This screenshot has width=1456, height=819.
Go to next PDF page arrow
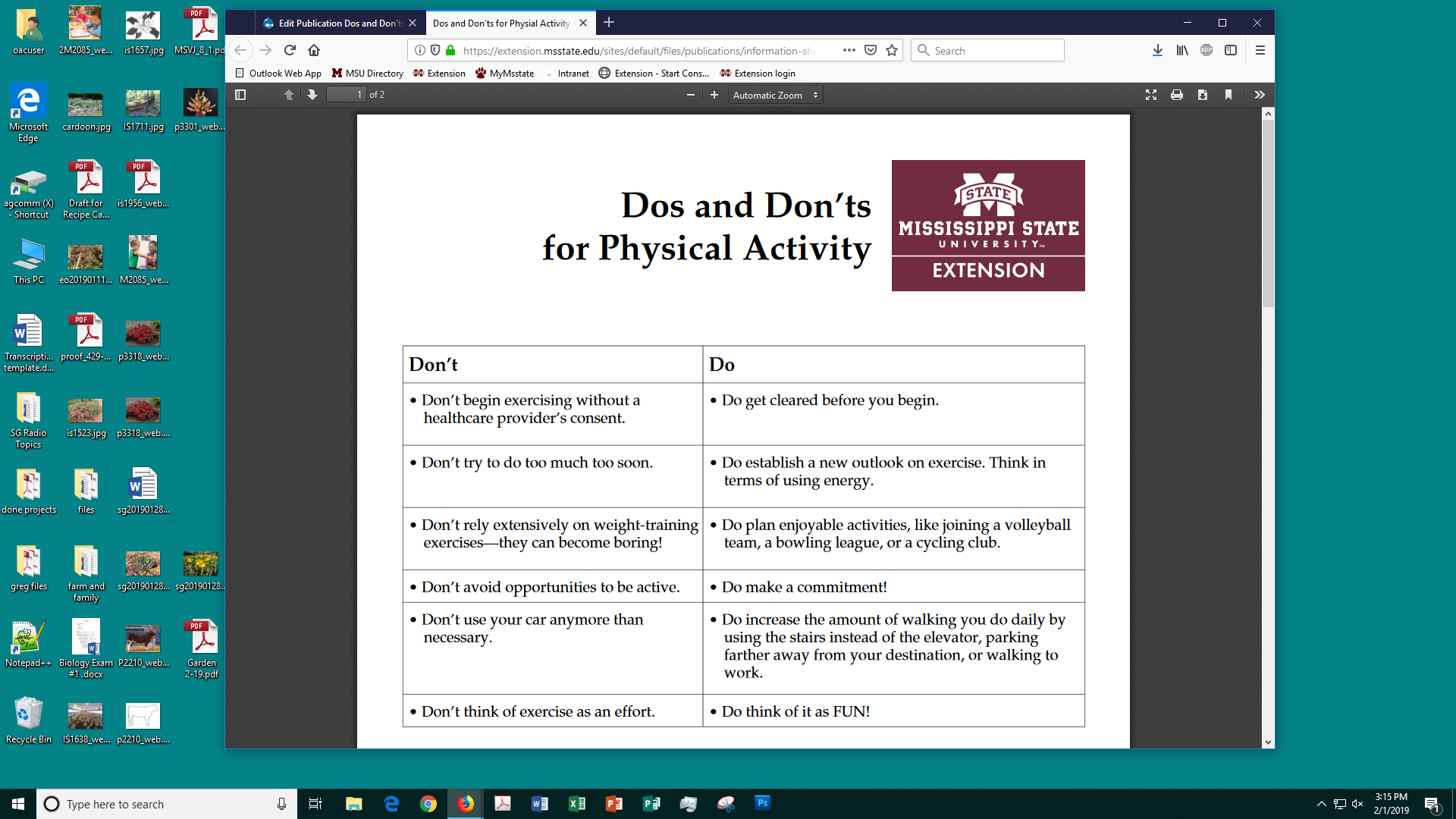pyautogui.click(x=312, y=95)
